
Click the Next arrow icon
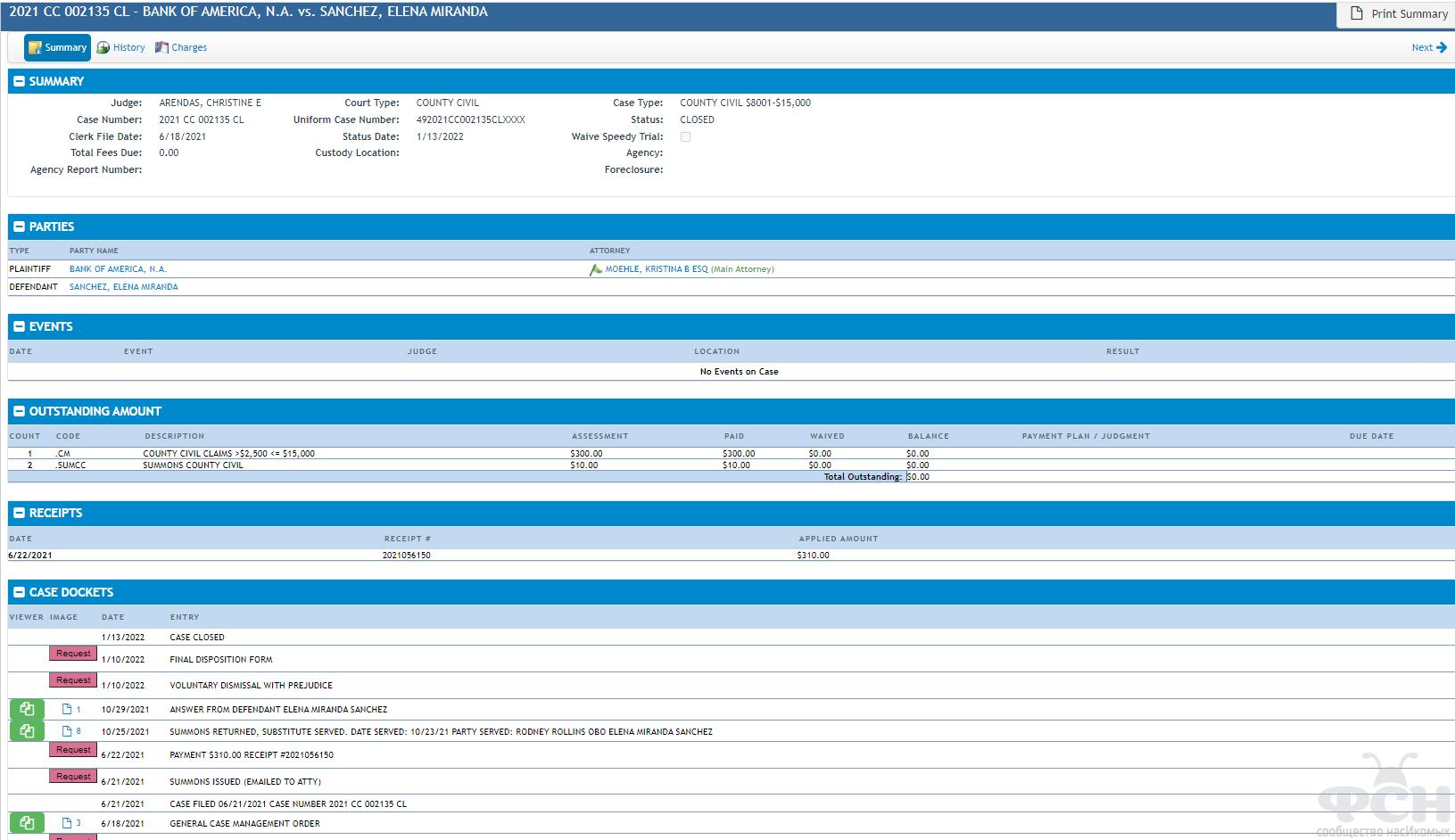1442,47
